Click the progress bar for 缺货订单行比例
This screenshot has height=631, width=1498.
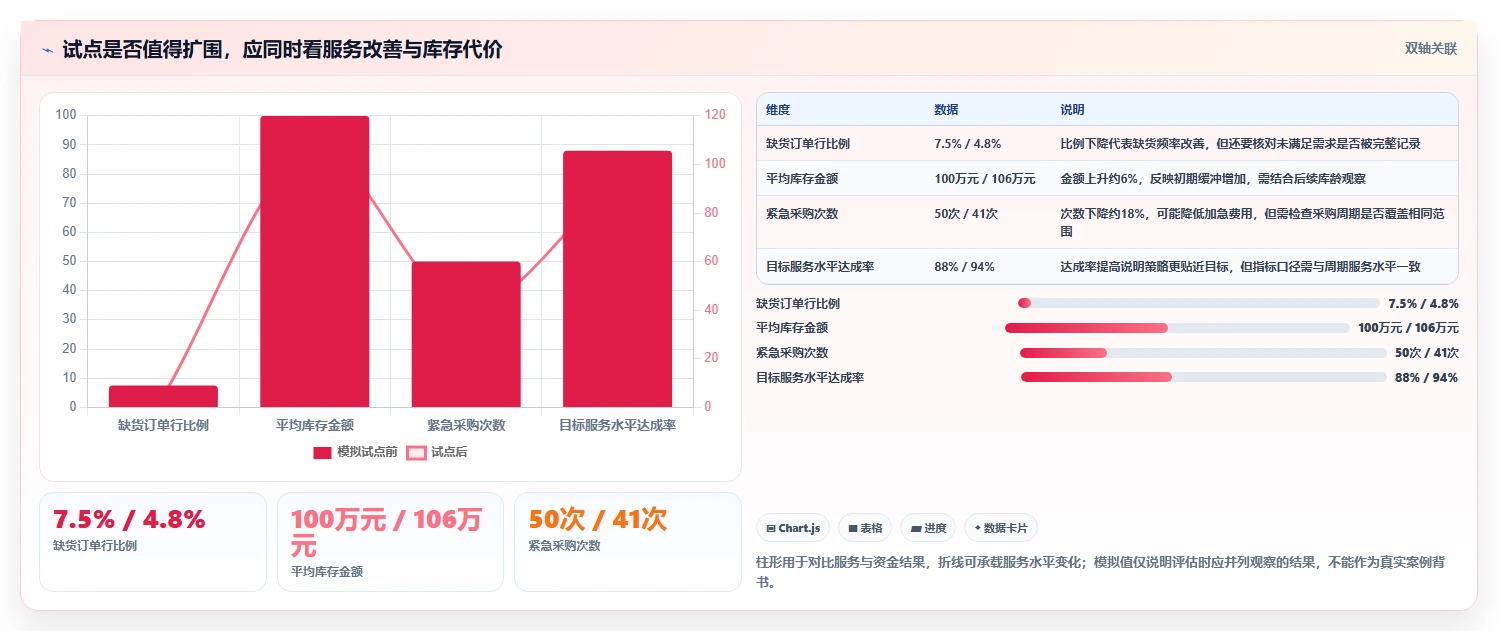tap(1198, 303)
